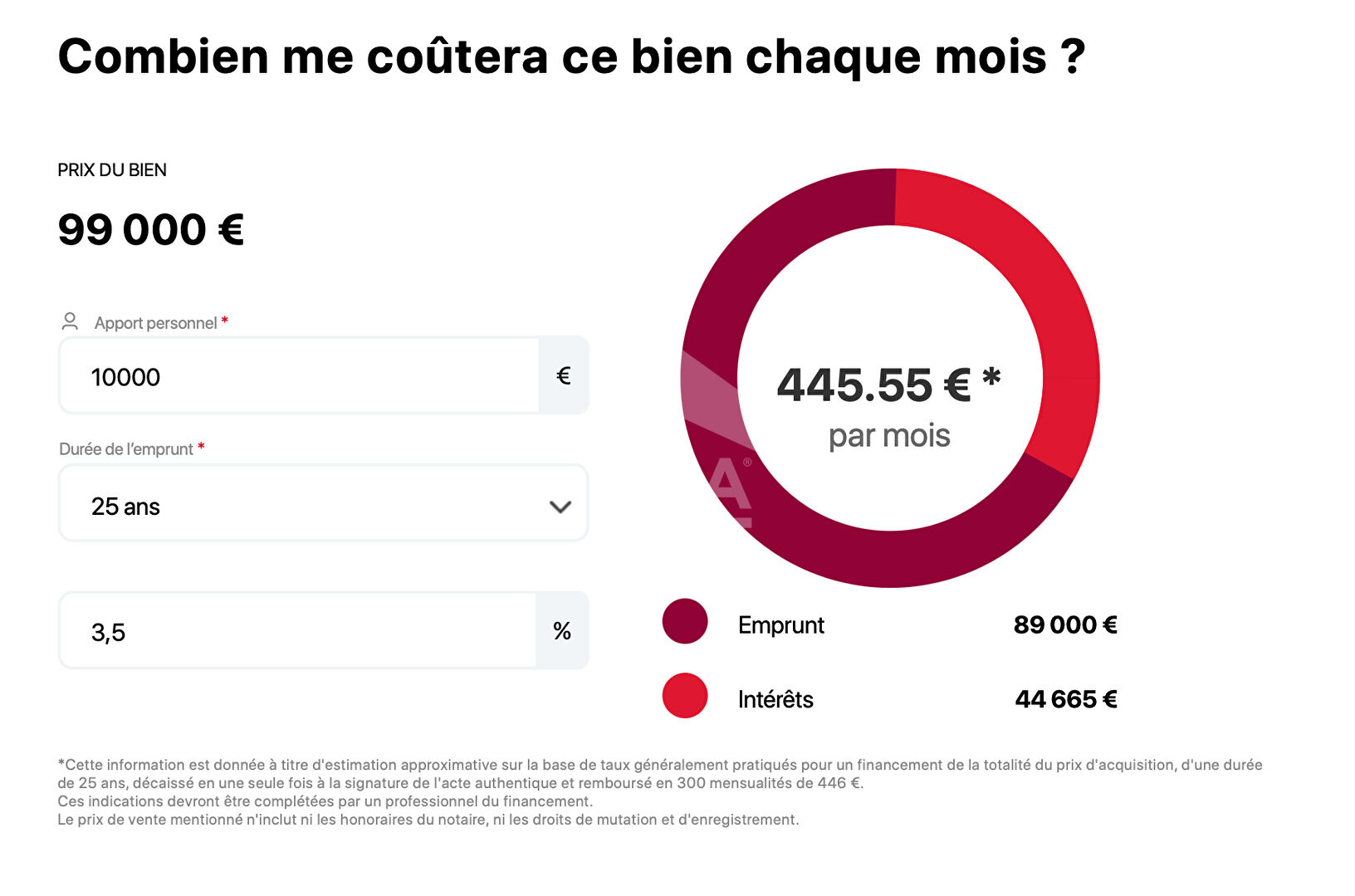This screenshot has width=1355, height=896.
Task: Select the Emprunt legend label
Action: (x=780, y=625)
